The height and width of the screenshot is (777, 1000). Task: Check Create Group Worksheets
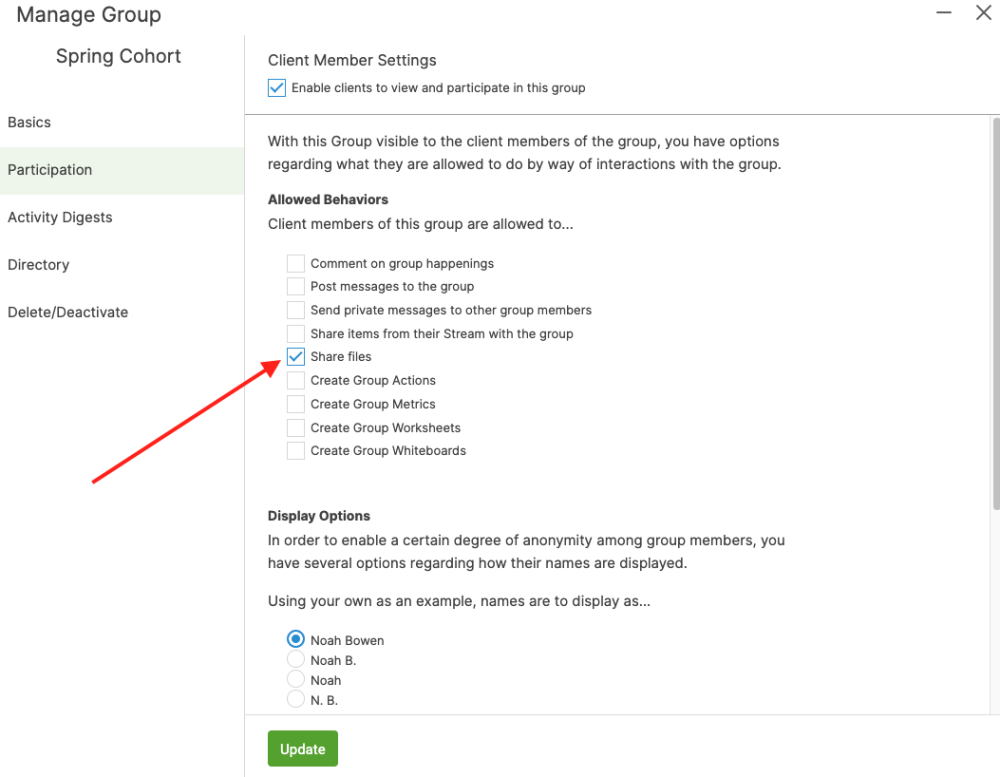[296, 428]
